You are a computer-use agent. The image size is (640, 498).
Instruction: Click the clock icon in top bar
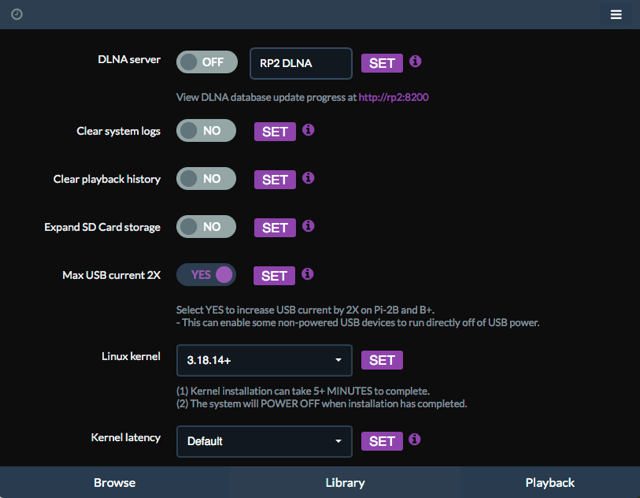(x=17, y=15)
